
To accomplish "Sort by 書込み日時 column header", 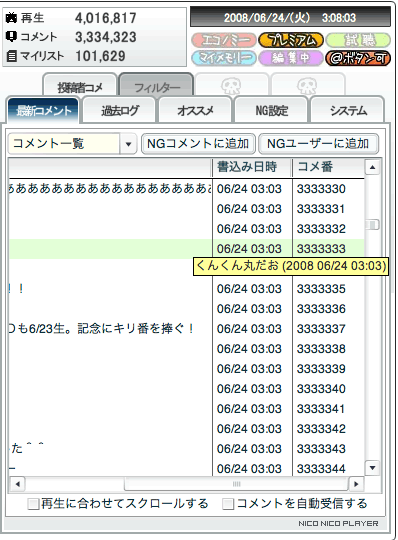I will click(252, 168).
